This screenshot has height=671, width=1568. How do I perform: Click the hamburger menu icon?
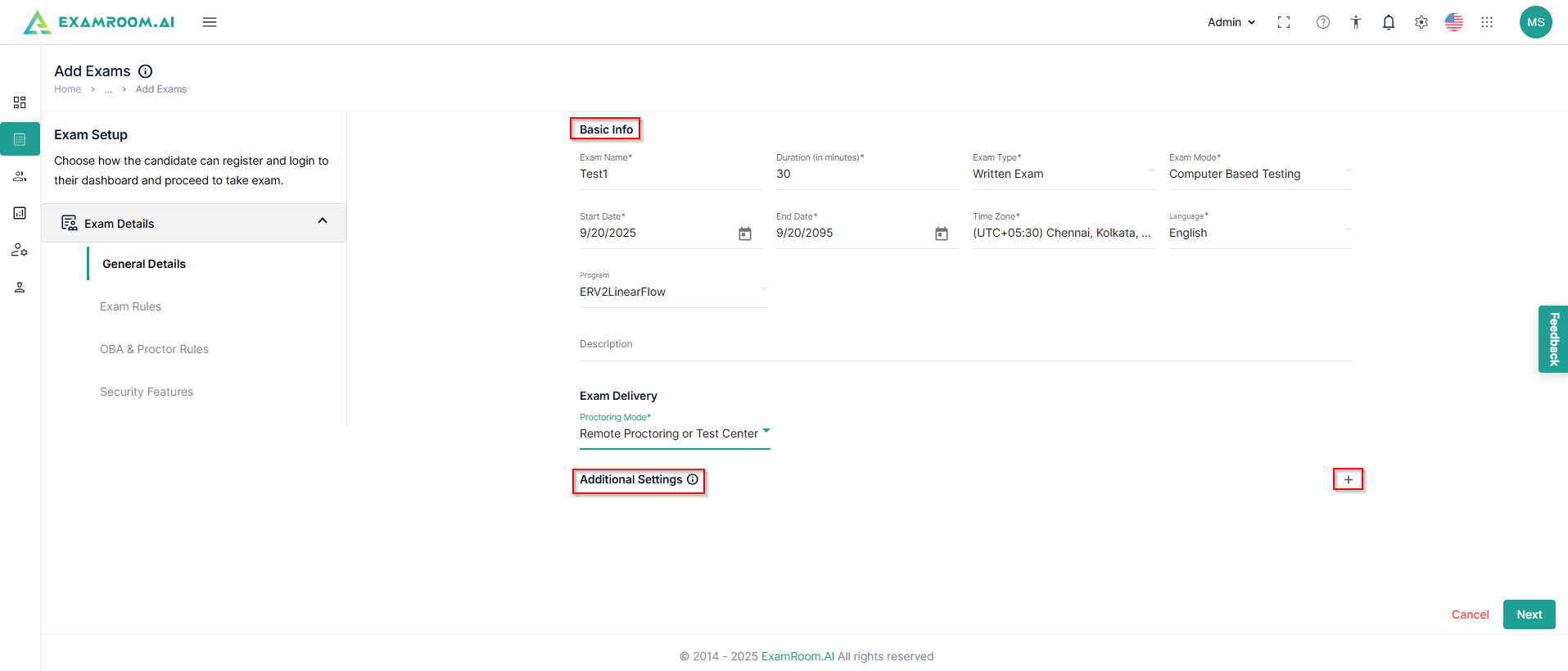[210, 22]
